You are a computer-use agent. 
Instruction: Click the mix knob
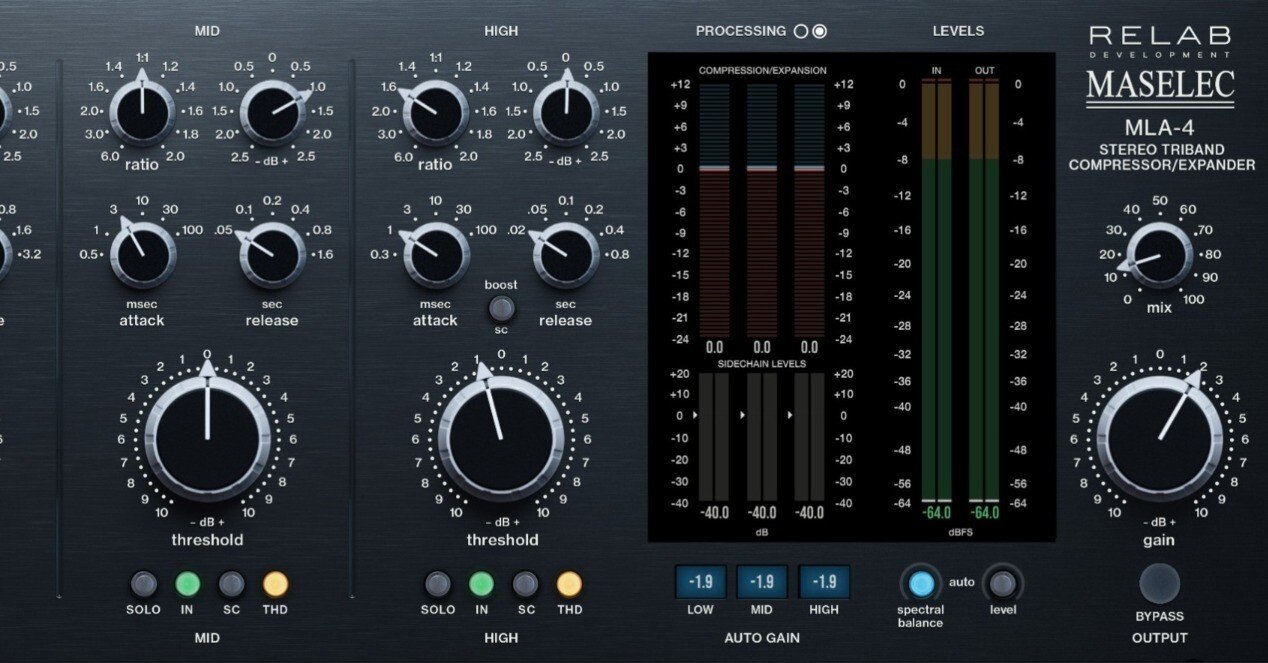click(x=1158, y=256)
